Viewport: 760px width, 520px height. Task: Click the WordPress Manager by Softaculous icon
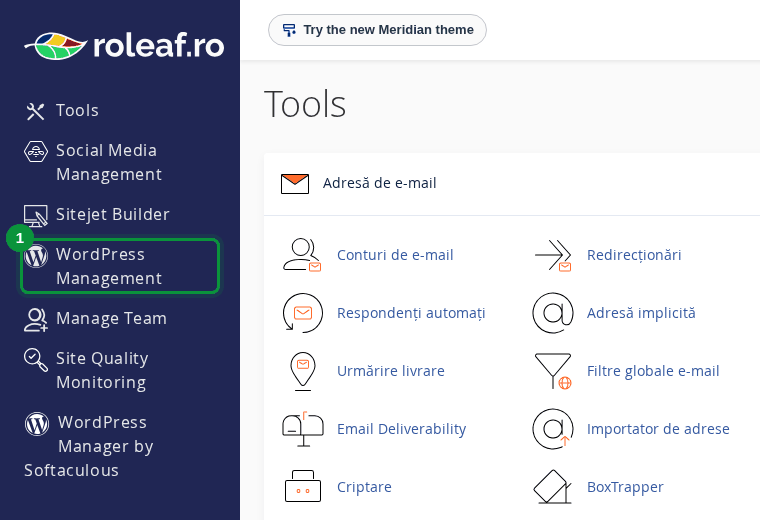(37, 424)
